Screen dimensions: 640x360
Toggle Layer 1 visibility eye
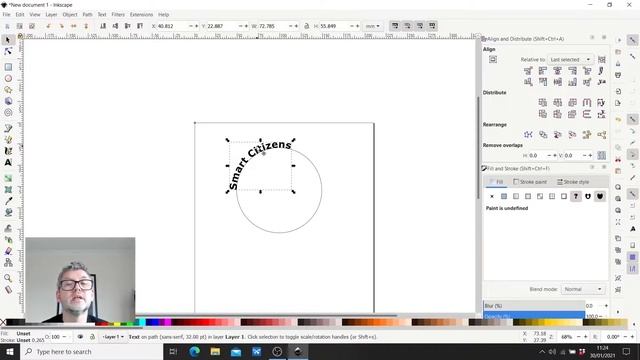pos(80,337)
